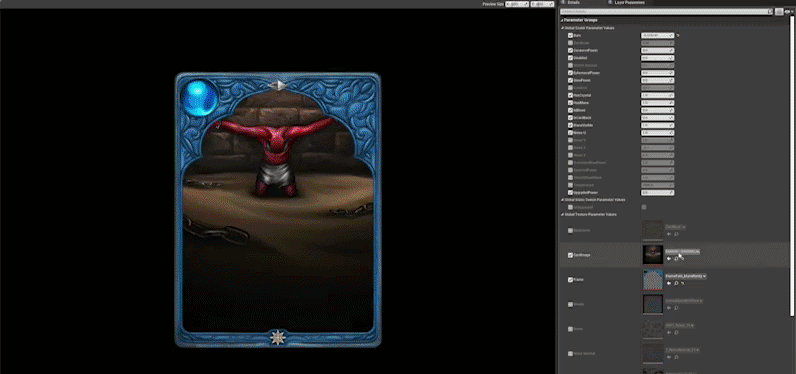Uncheck UpgradedPower override checkbox
Viewport: 796px width, 374px height.
(571, 193)
